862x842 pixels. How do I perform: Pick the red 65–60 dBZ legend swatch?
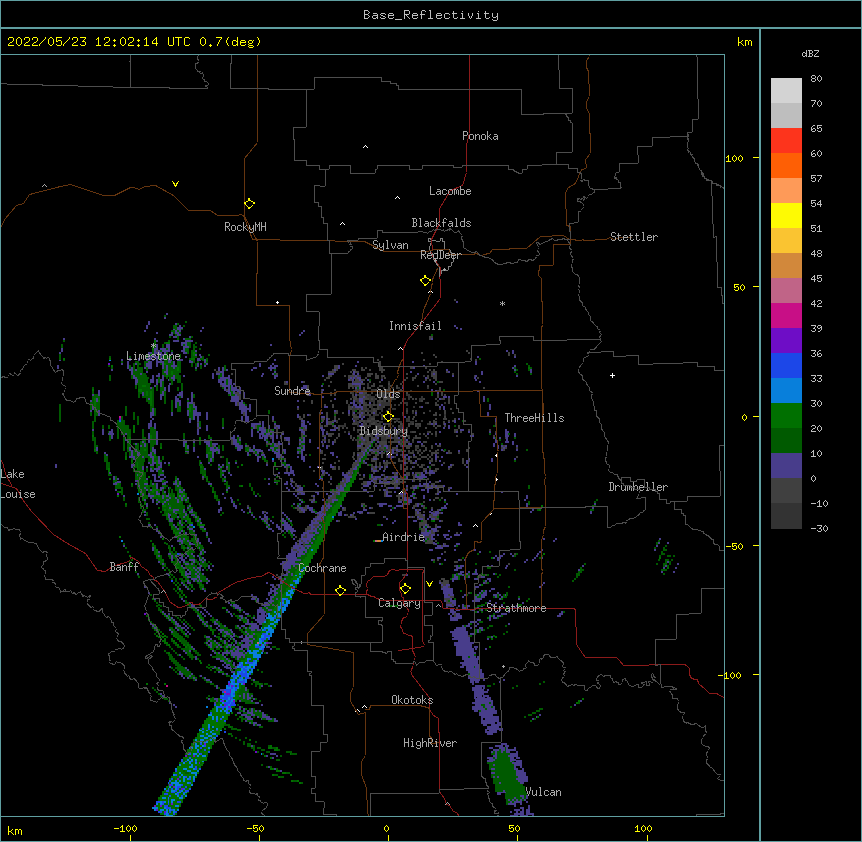(786, 140)
